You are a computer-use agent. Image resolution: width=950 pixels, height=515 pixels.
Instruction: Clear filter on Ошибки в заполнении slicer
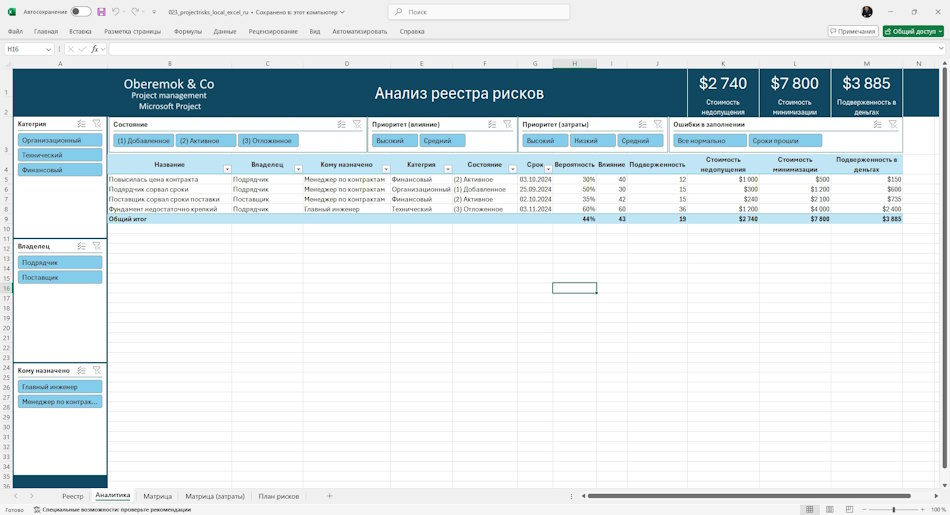tap(892, 124)
